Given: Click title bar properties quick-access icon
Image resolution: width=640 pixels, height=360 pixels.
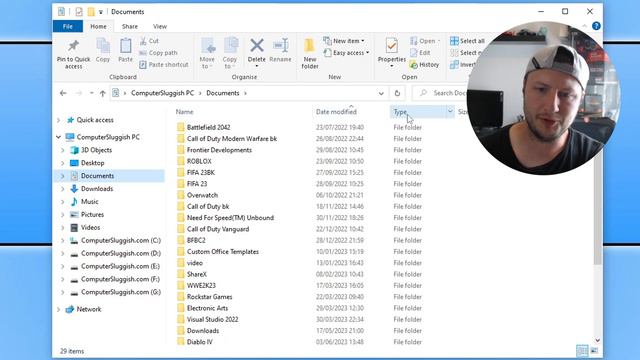Looking at the screenshot, I should tap(79, 12).
